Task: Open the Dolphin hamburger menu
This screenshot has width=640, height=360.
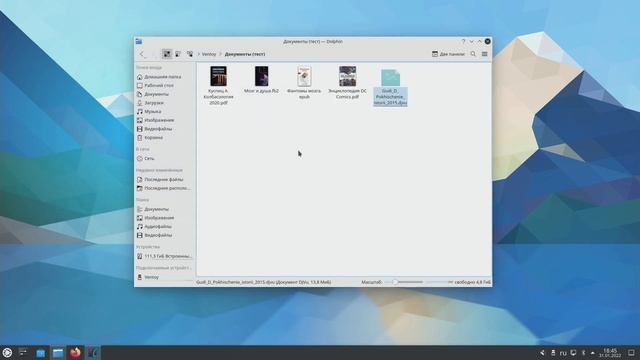Action: [484, 54]
